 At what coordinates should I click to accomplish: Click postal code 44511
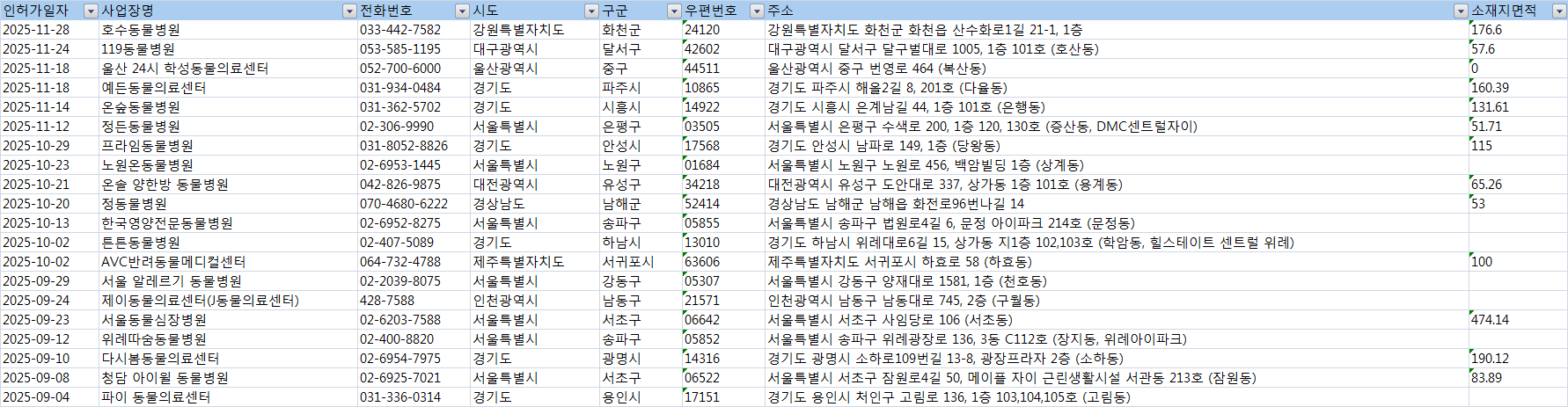point(724,69)
